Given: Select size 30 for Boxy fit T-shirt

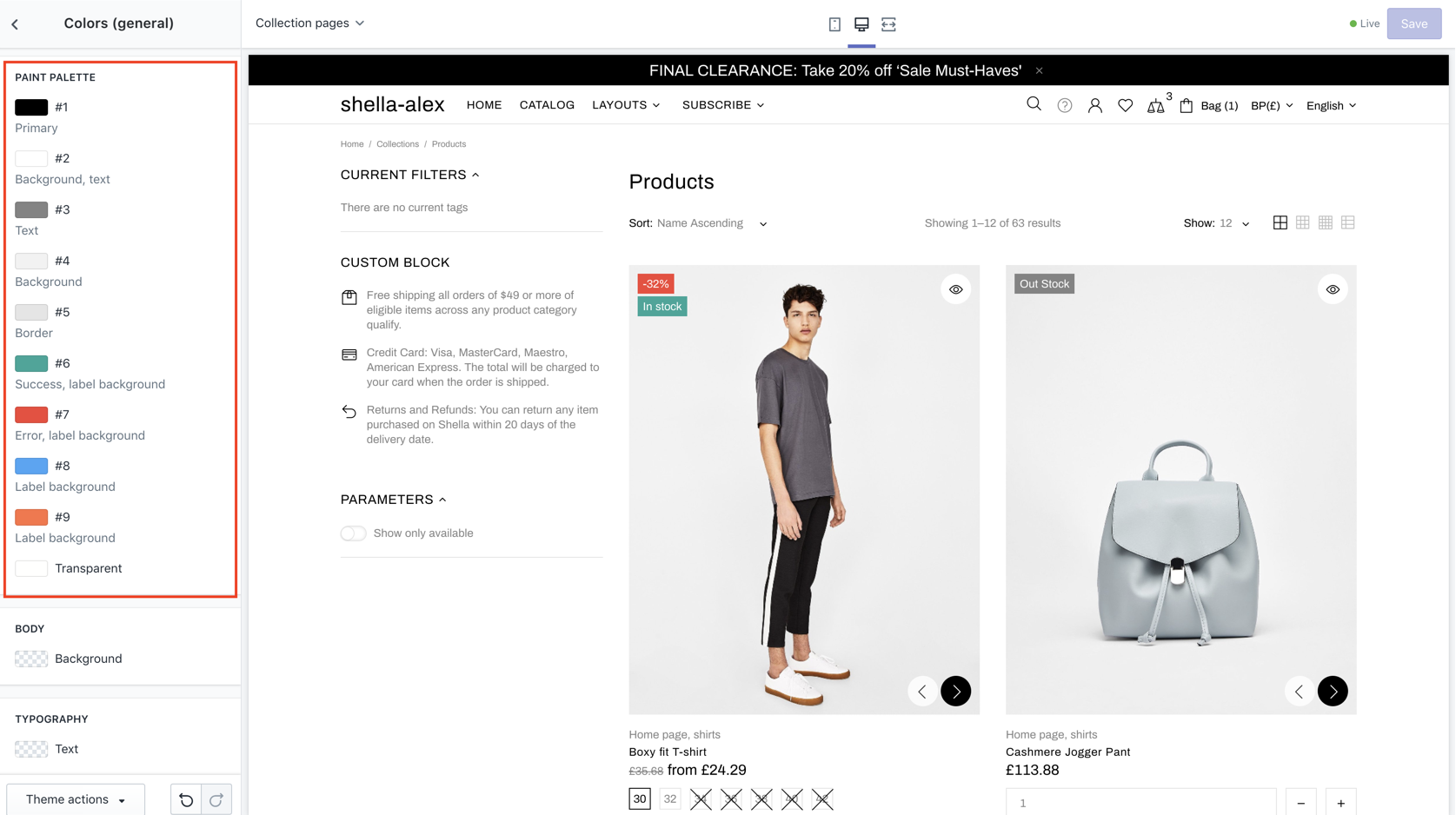Looking at the screenshot, I should pos(640,798).
